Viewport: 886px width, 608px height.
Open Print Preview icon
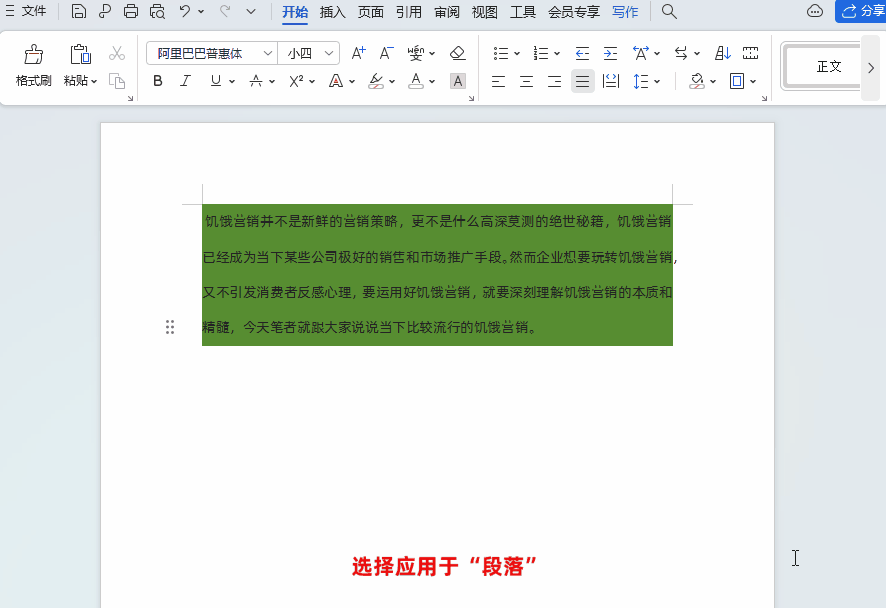click(x=157, y=11)
